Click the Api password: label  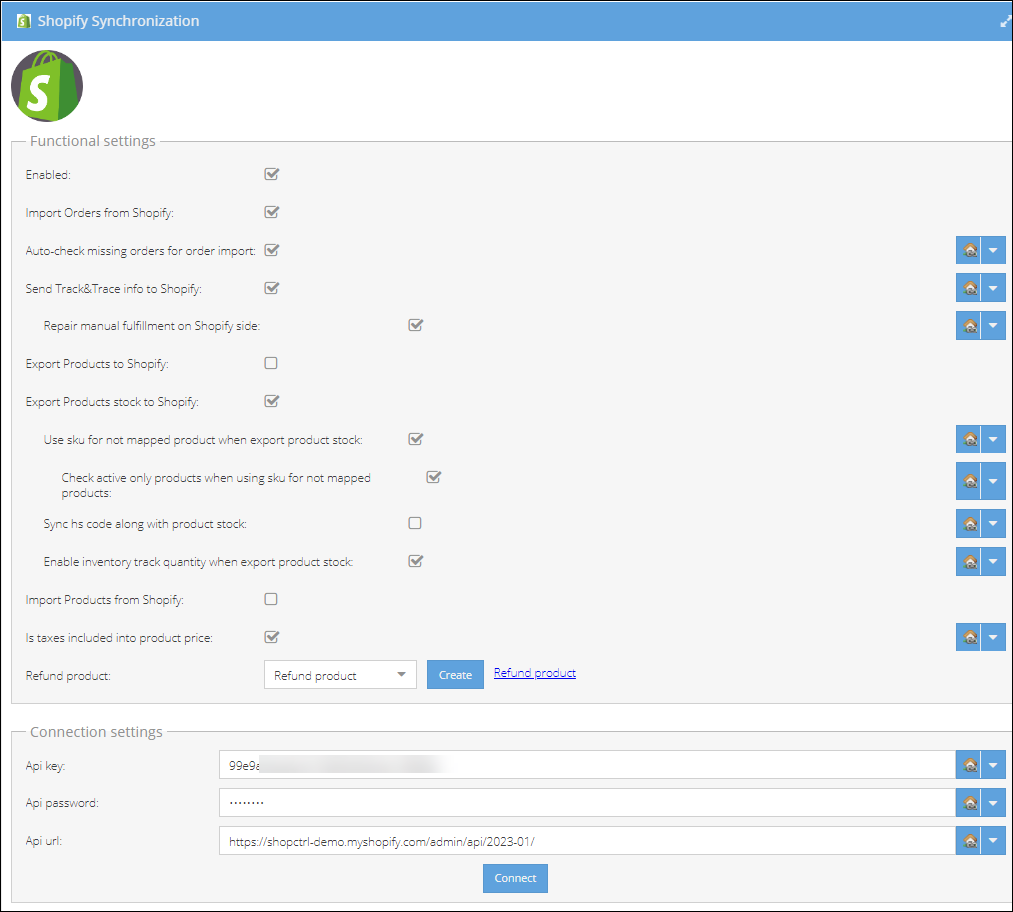(x=62, y=803)
